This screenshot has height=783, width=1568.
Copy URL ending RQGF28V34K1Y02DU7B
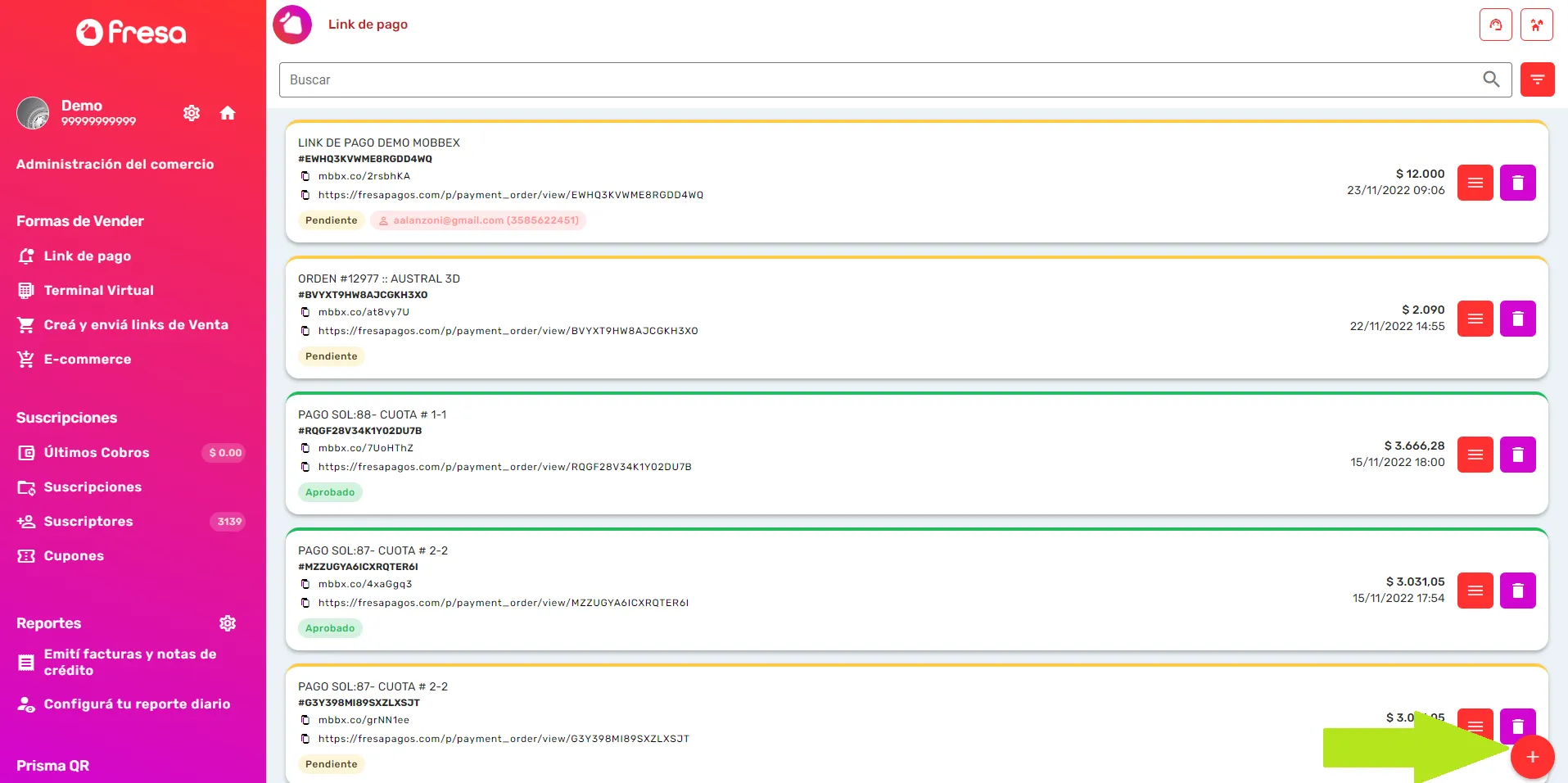coord(305,467)
